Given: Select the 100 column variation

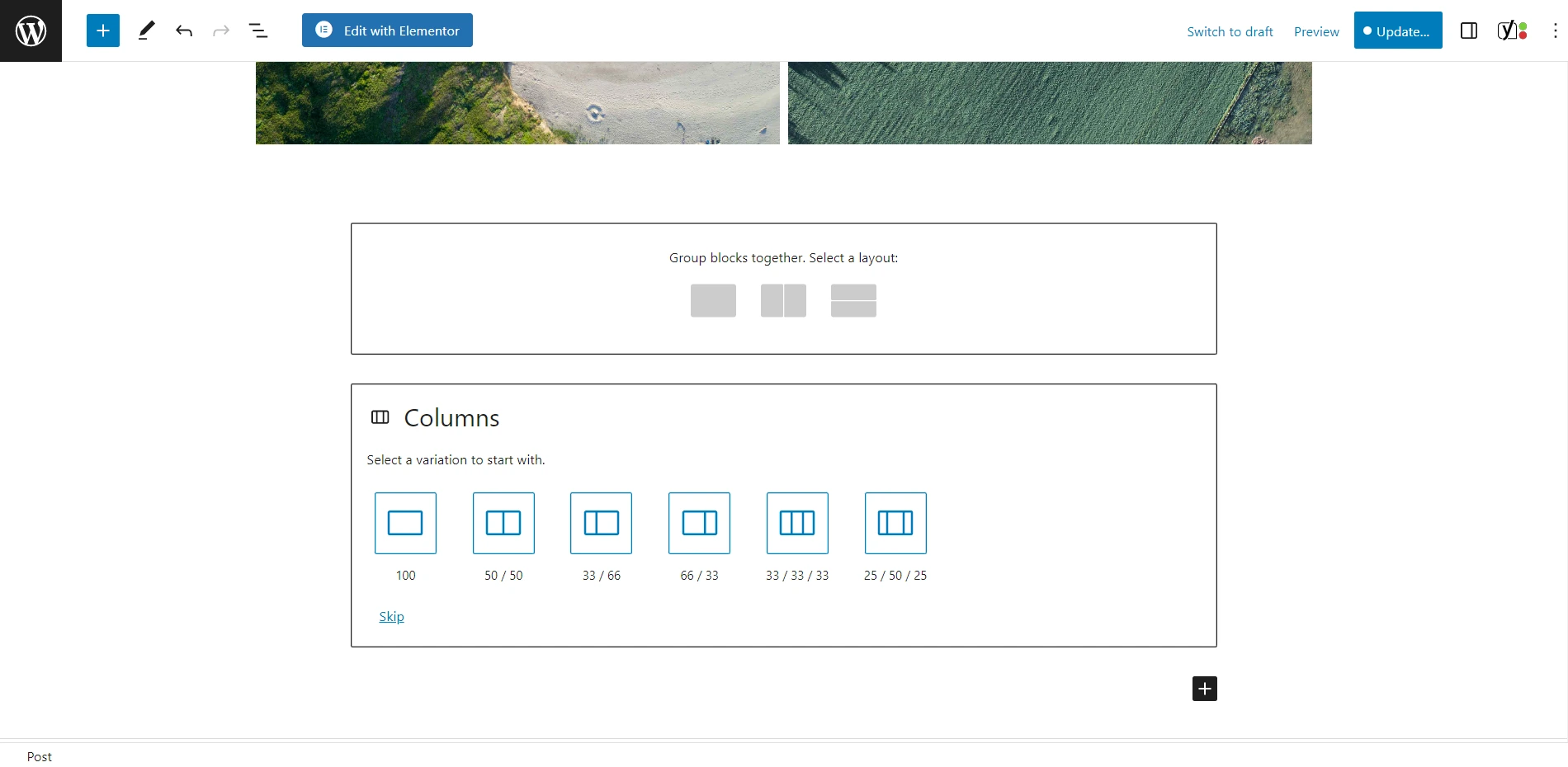Looking at the screenshot, I should (x=405, y=523).
